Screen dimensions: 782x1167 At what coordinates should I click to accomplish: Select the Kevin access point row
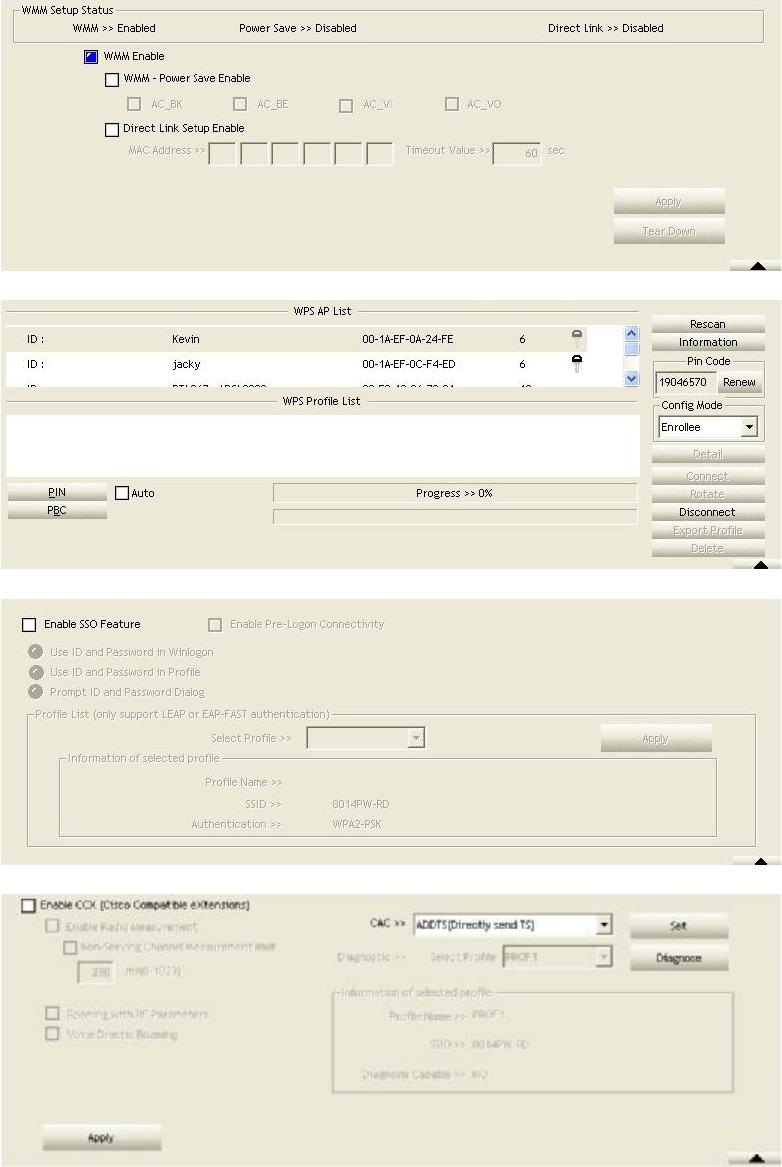pyautogui.click(x=296, y=339)
